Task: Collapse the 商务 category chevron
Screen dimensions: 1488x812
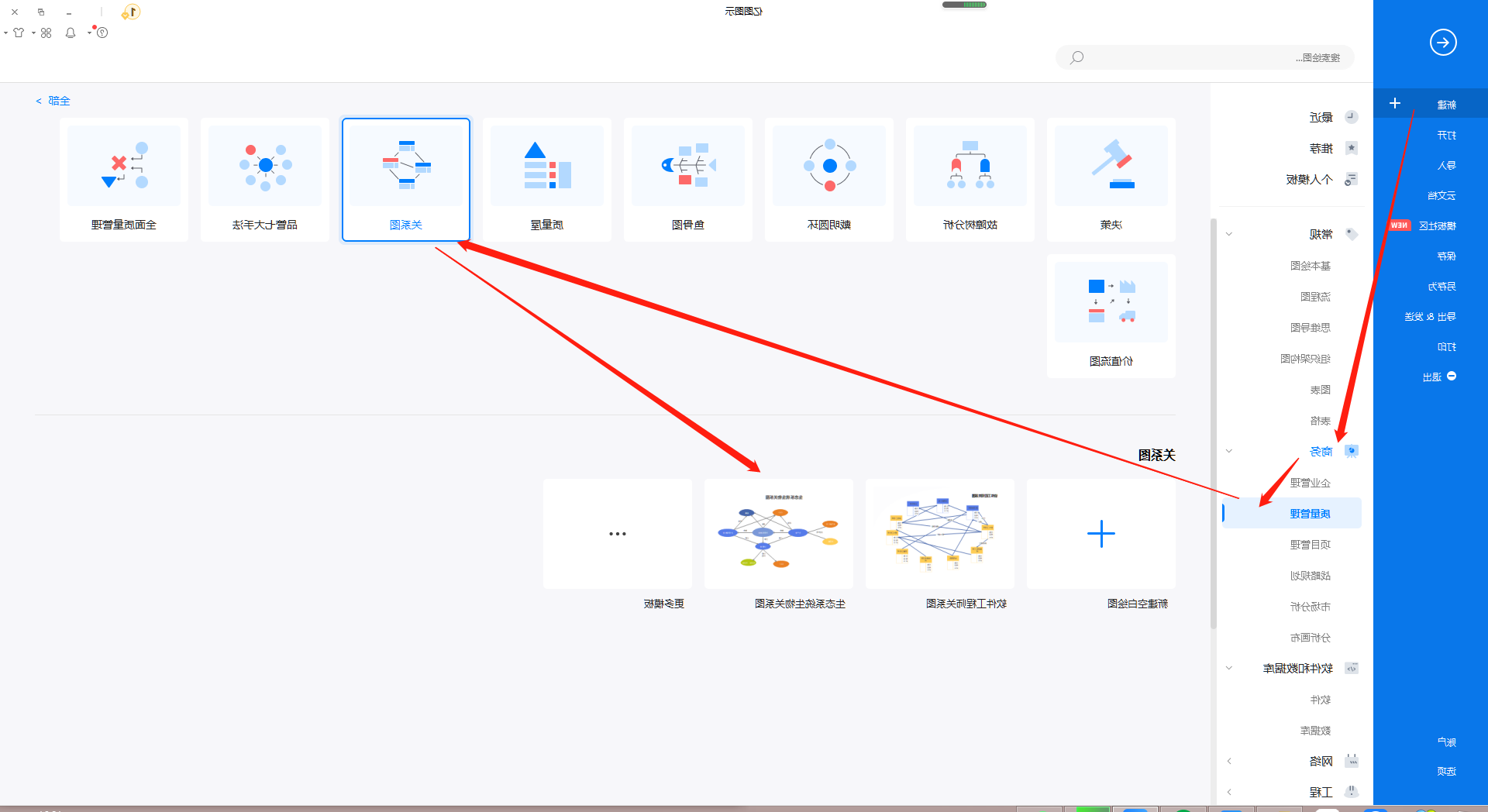Action: (1229, 451)
